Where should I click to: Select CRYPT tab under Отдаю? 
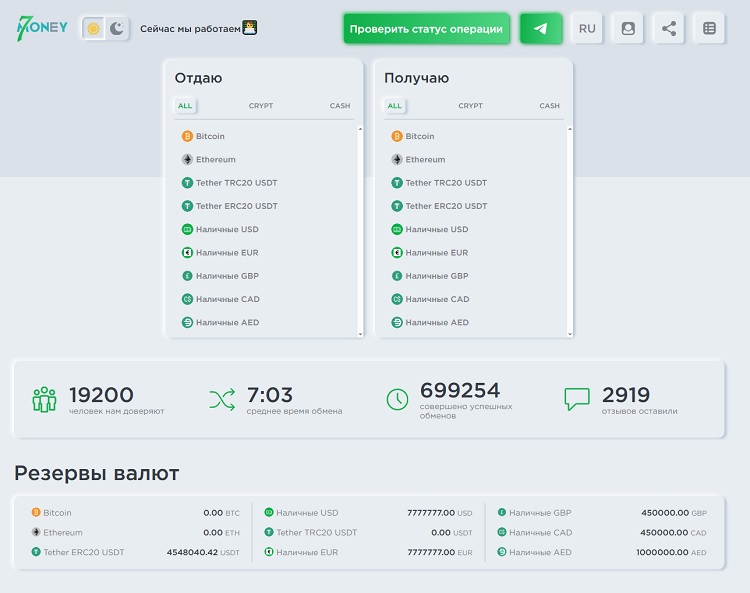261,106
